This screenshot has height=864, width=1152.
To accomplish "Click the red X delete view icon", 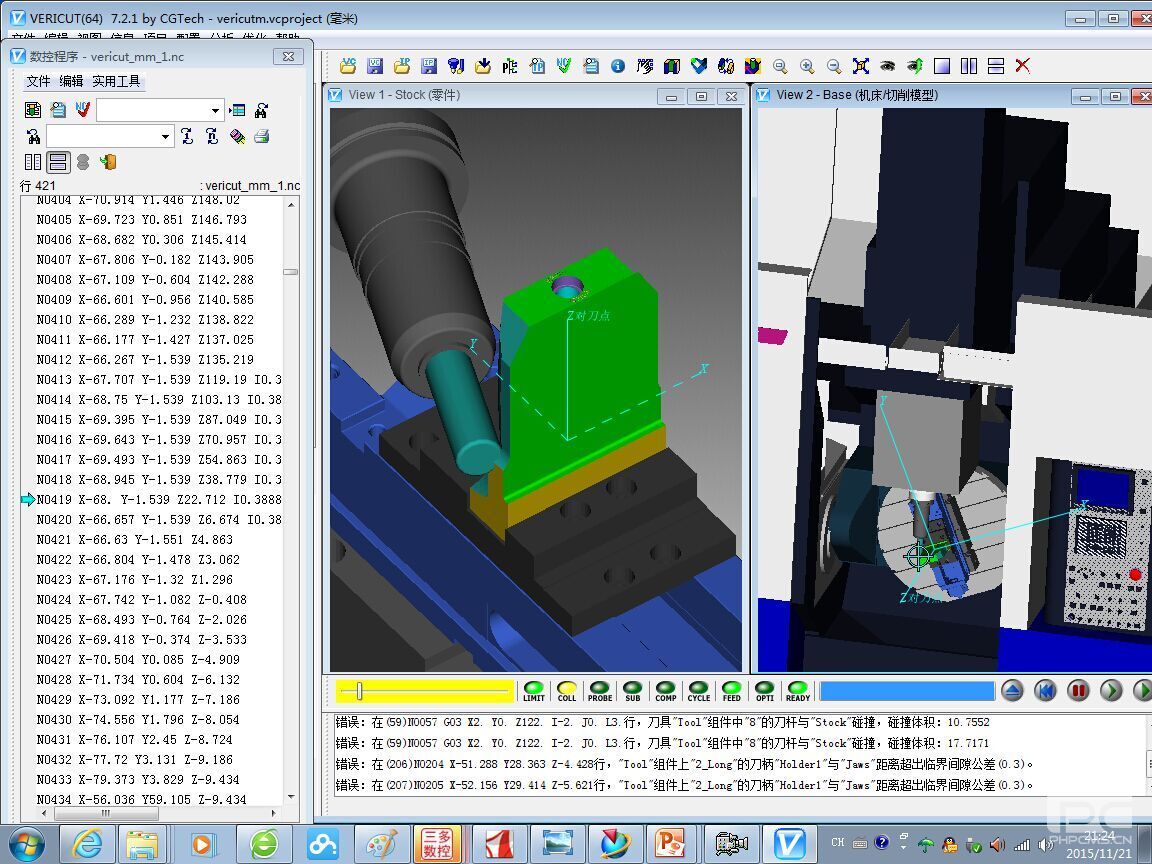I will (1023, 66).
